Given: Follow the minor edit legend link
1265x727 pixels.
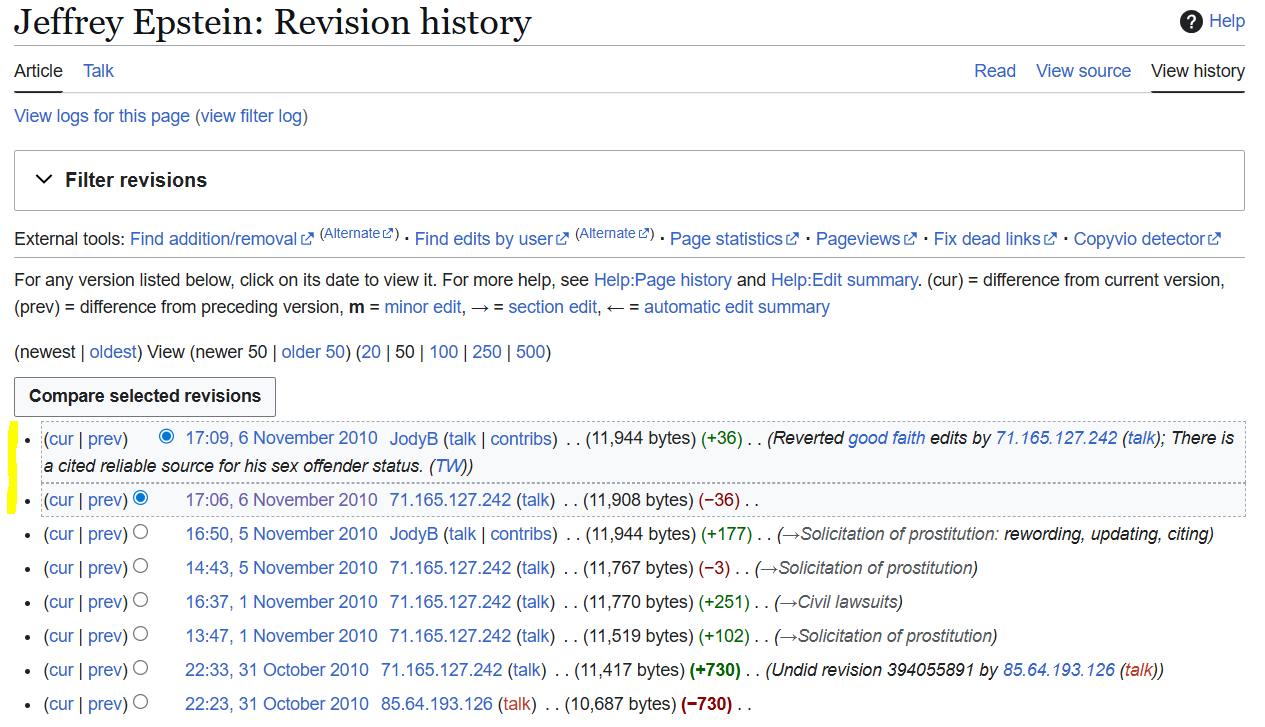Looking at the screenshot, I should pyautogui.click(x=423, y=307).
